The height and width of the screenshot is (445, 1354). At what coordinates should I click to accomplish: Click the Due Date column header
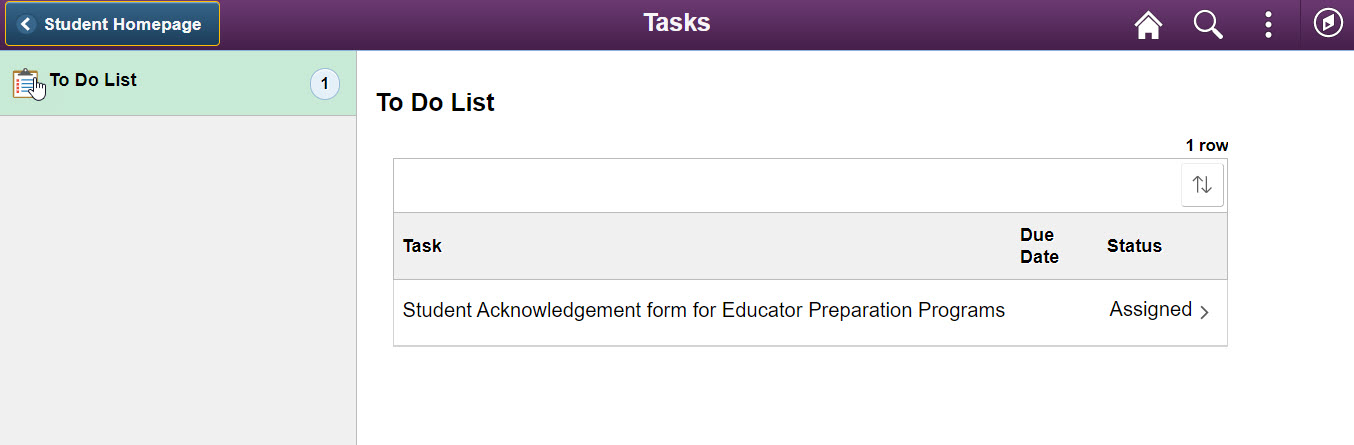(1039, 246)
